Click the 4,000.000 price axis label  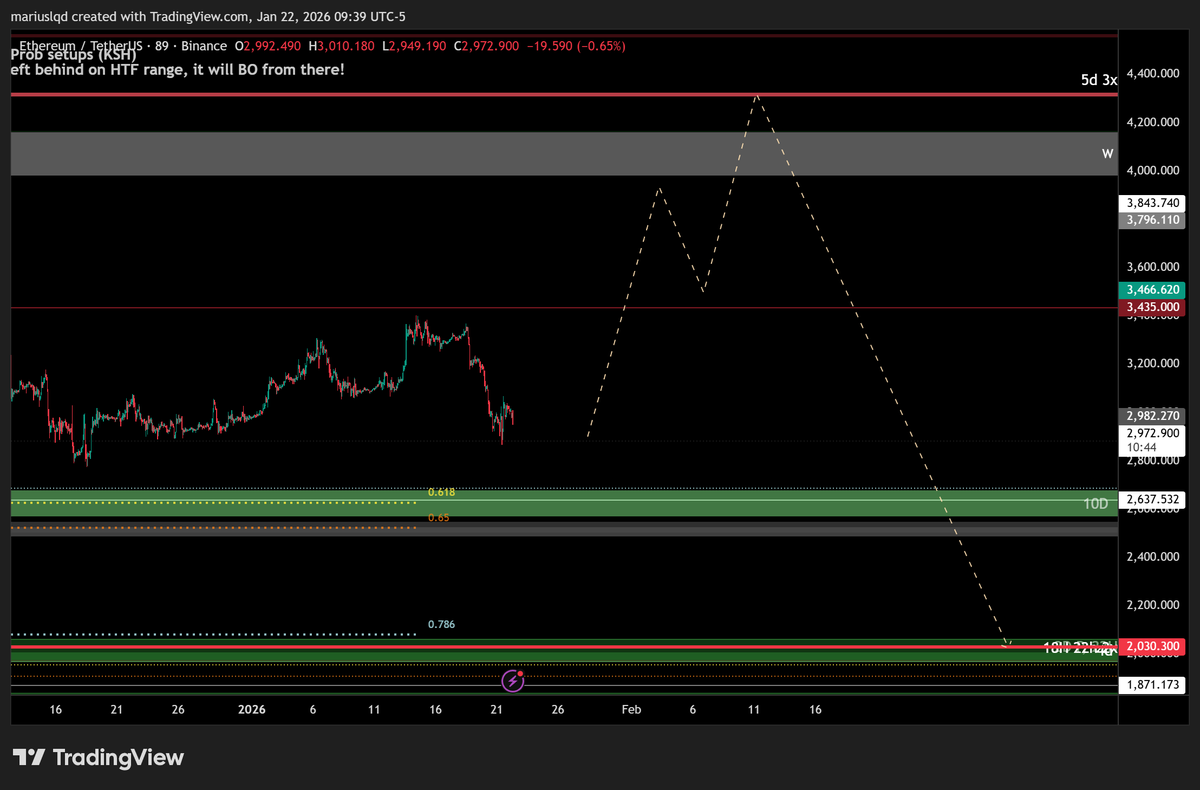(1153, 171)
